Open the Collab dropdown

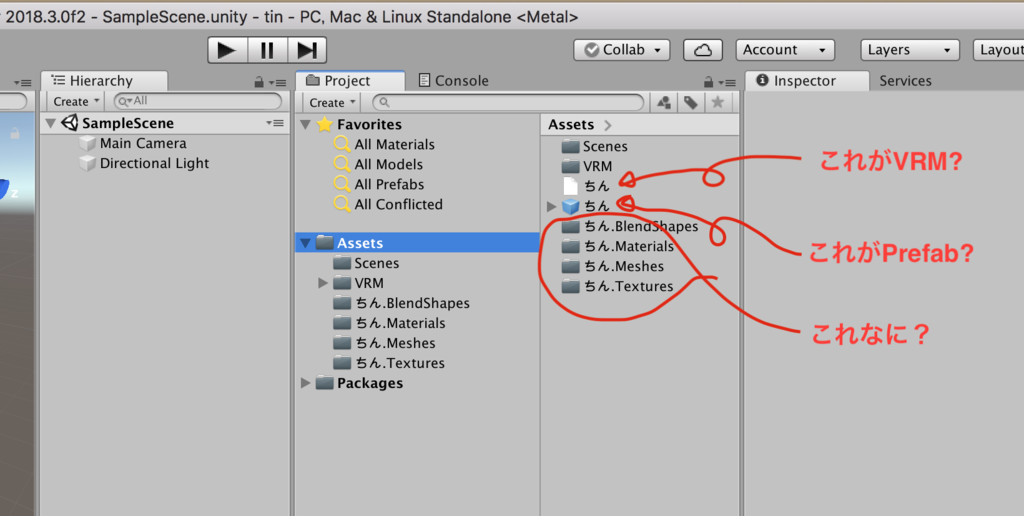(x=622, y=50)
